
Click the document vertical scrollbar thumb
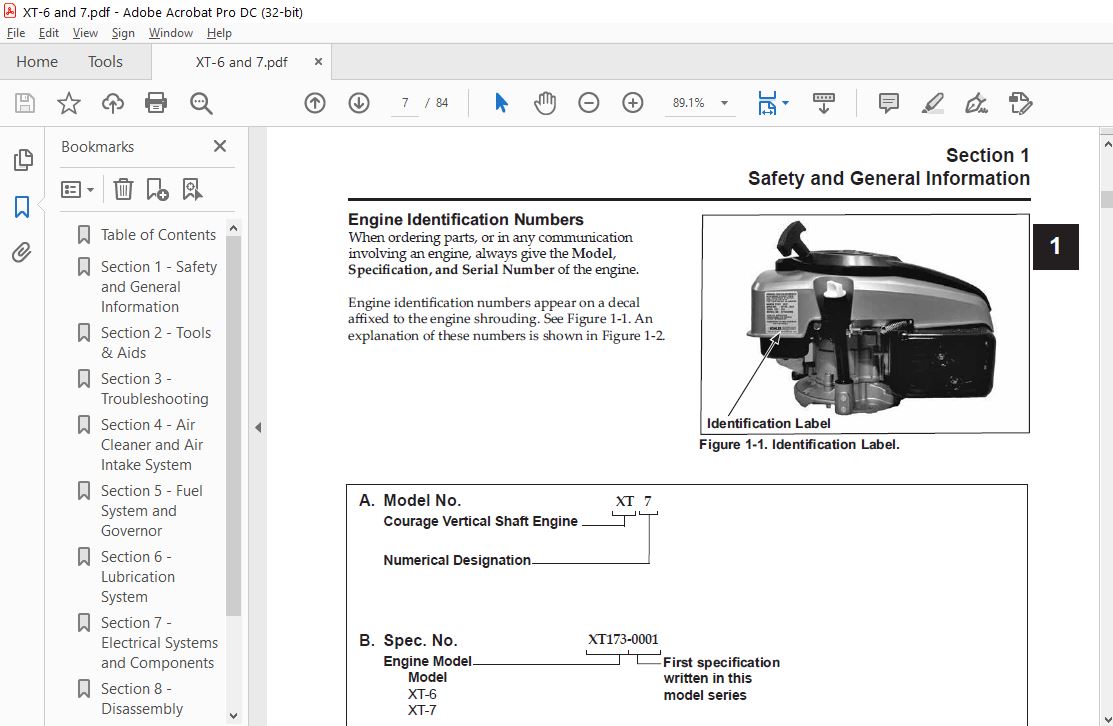[1107, 198]
